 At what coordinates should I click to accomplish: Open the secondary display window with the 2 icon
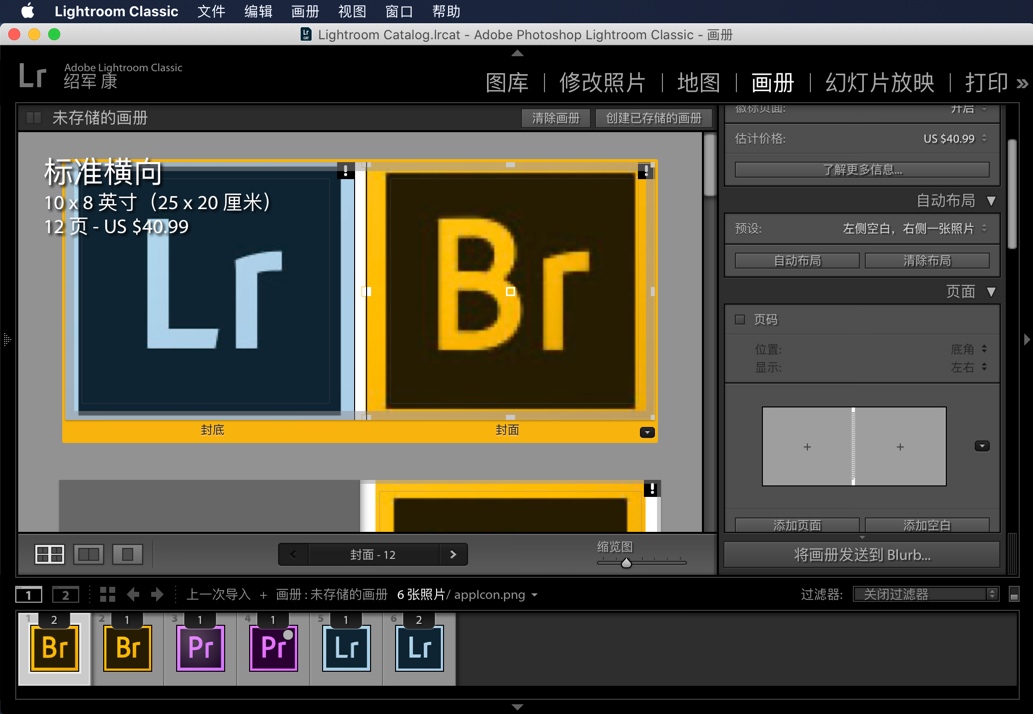(65, 594)
